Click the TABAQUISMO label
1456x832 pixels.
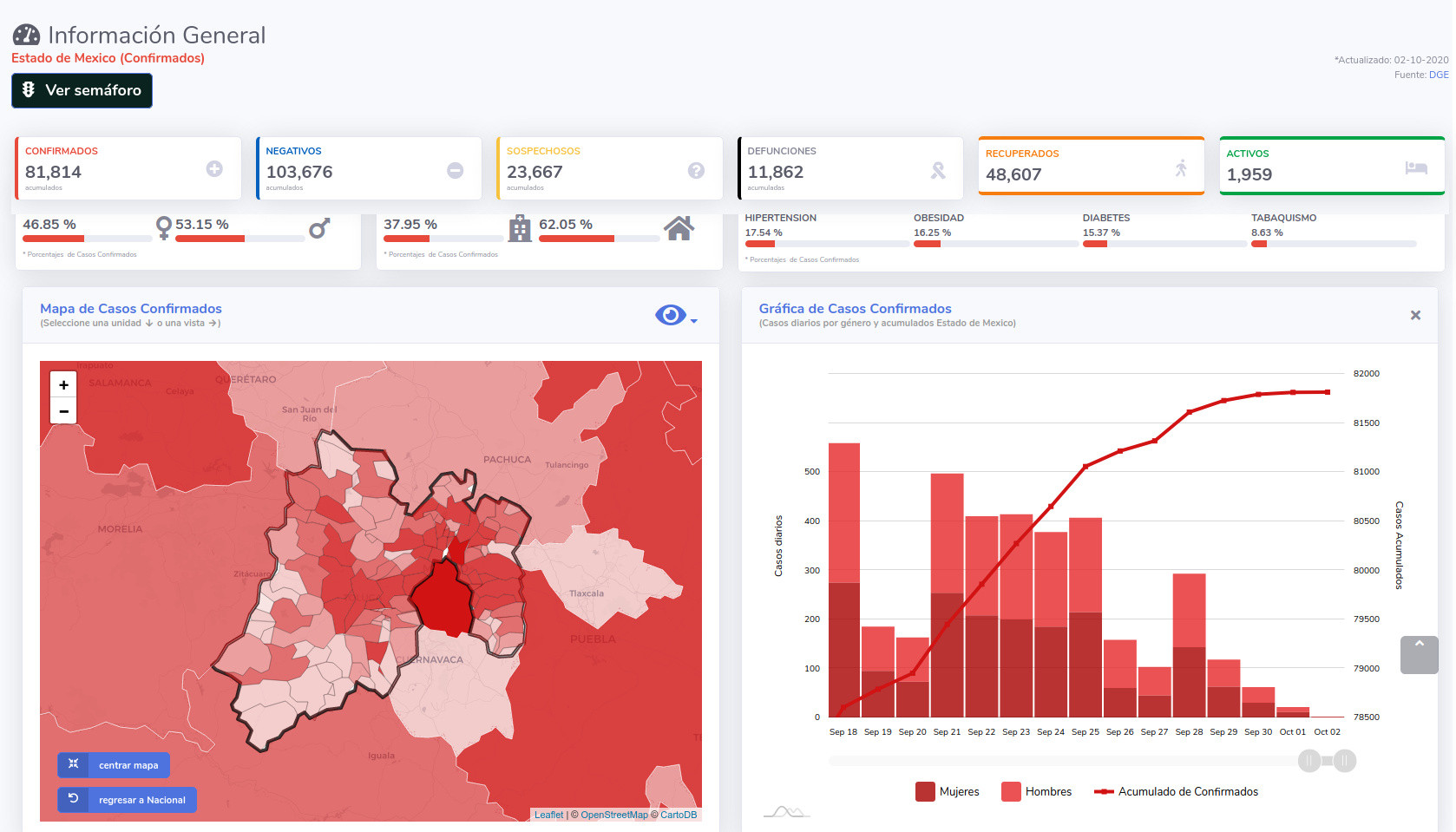[1283, 218]
